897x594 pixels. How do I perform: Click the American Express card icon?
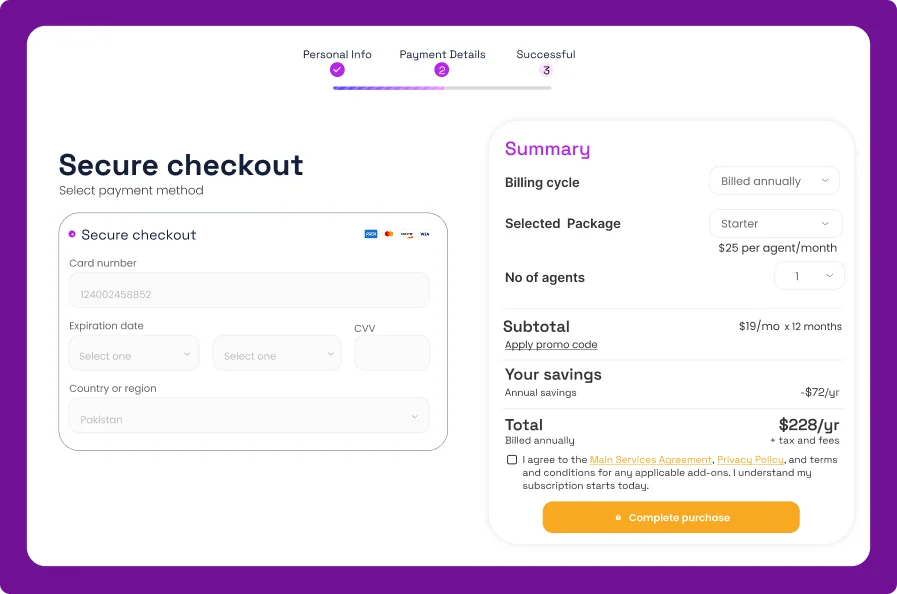pyautogui.click(x=371, y=234)
